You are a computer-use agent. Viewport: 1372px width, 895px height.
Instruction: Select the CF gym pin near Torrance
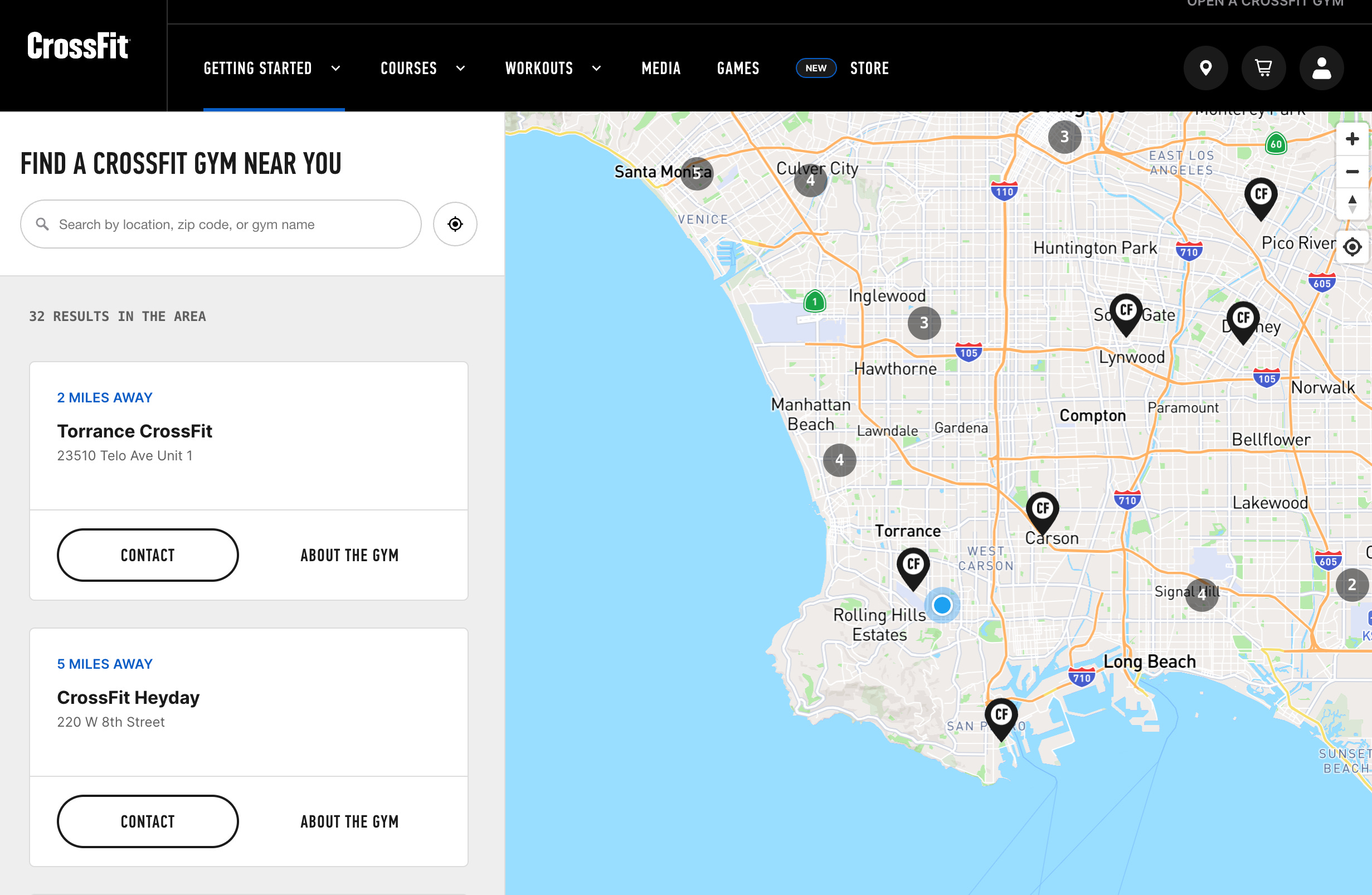pyautogui.click(x=913, y=568)
